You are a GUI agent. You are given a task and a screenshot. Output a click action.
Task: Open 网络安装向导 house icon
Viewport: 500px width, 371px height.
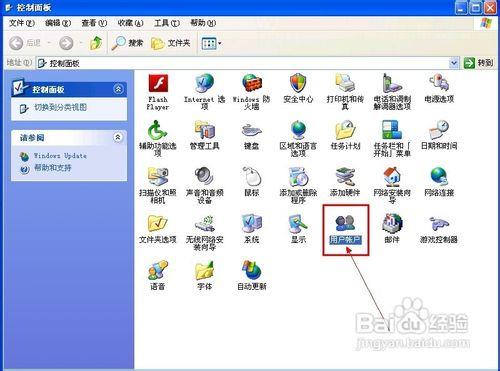tap(392, 177)
